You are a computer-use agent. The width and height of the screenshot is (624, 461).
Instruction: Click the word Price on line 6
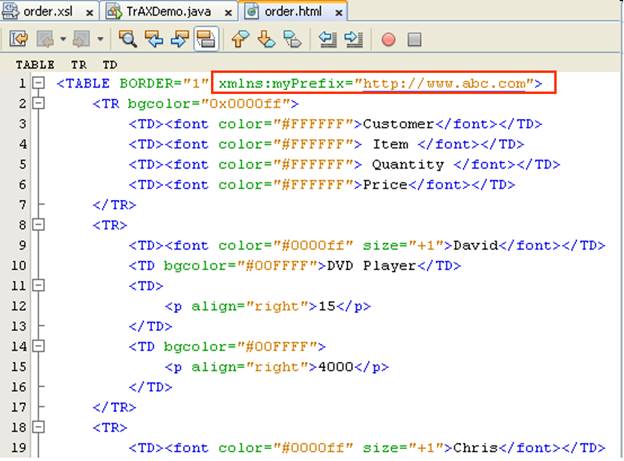pos(385,185)
